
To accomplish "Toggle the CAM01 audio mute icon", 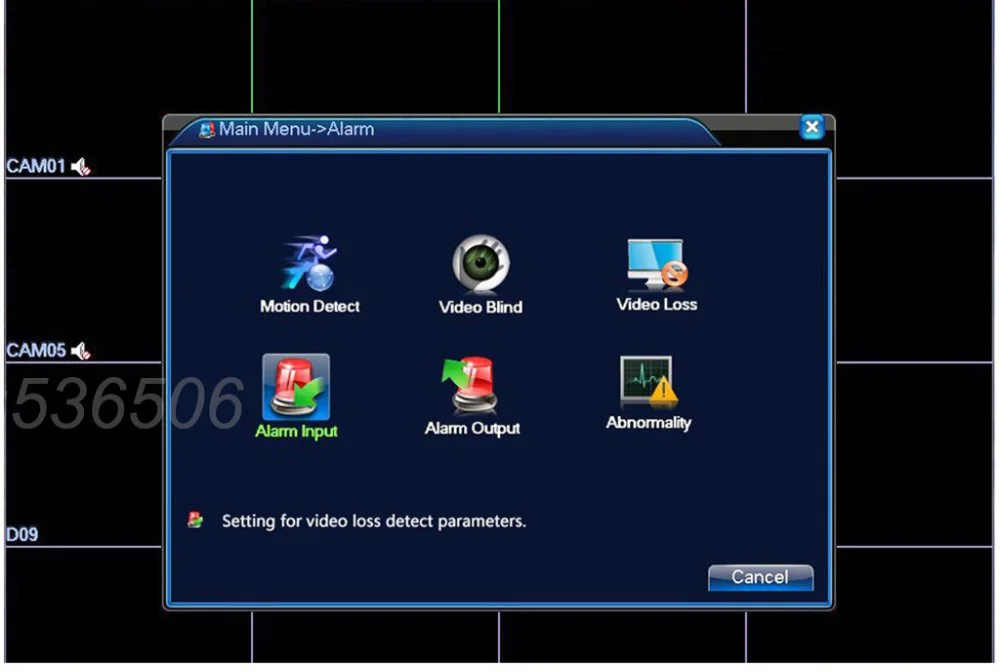I will pos(81,167).
